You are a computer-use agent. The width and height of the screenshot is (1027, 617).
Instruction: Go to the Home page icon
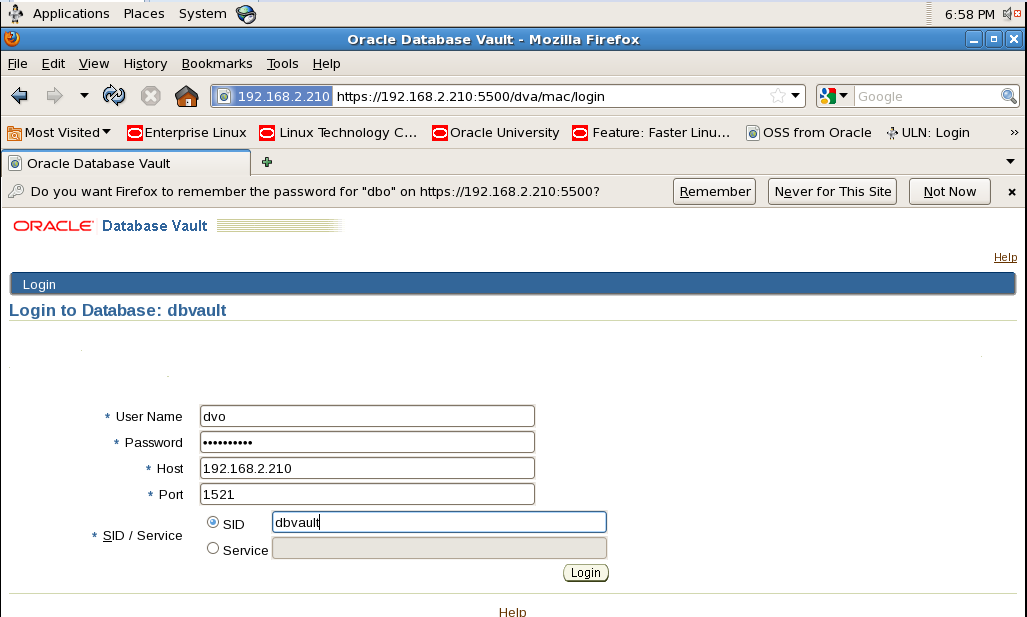coord(187,96)
